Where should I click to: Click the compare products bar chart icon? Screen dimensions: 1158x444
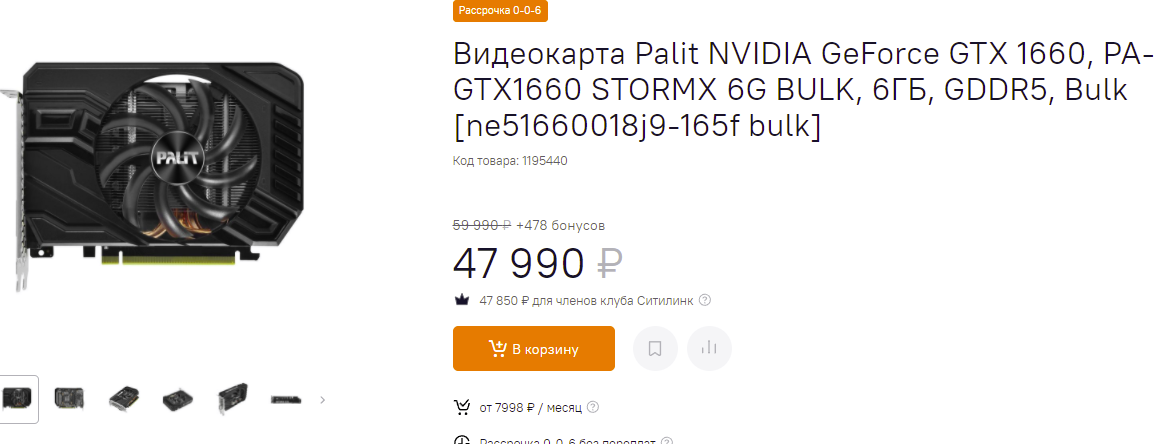[710, 348]
